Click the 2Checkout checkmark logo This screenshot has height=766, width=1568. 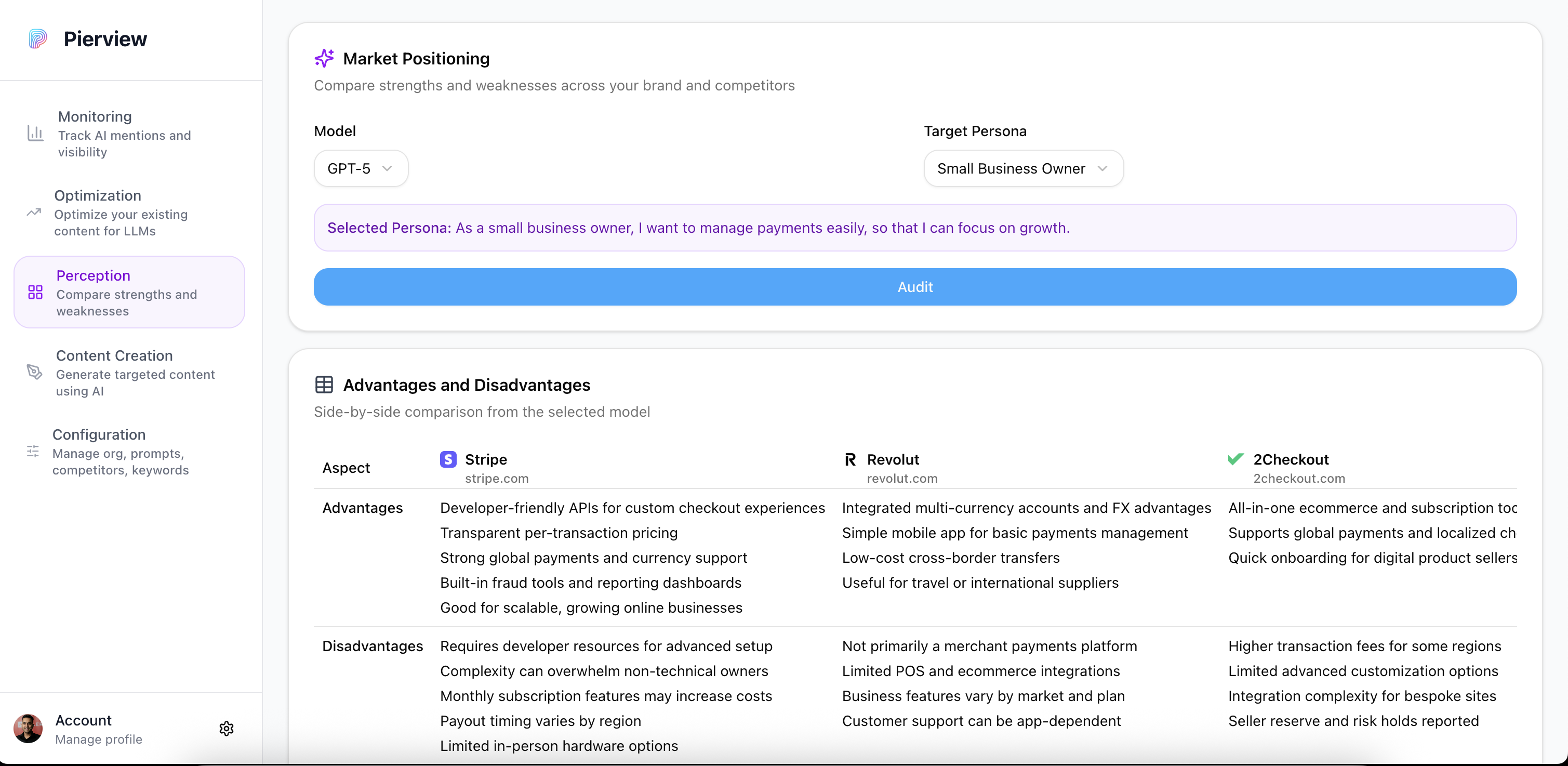point(1235,459)
